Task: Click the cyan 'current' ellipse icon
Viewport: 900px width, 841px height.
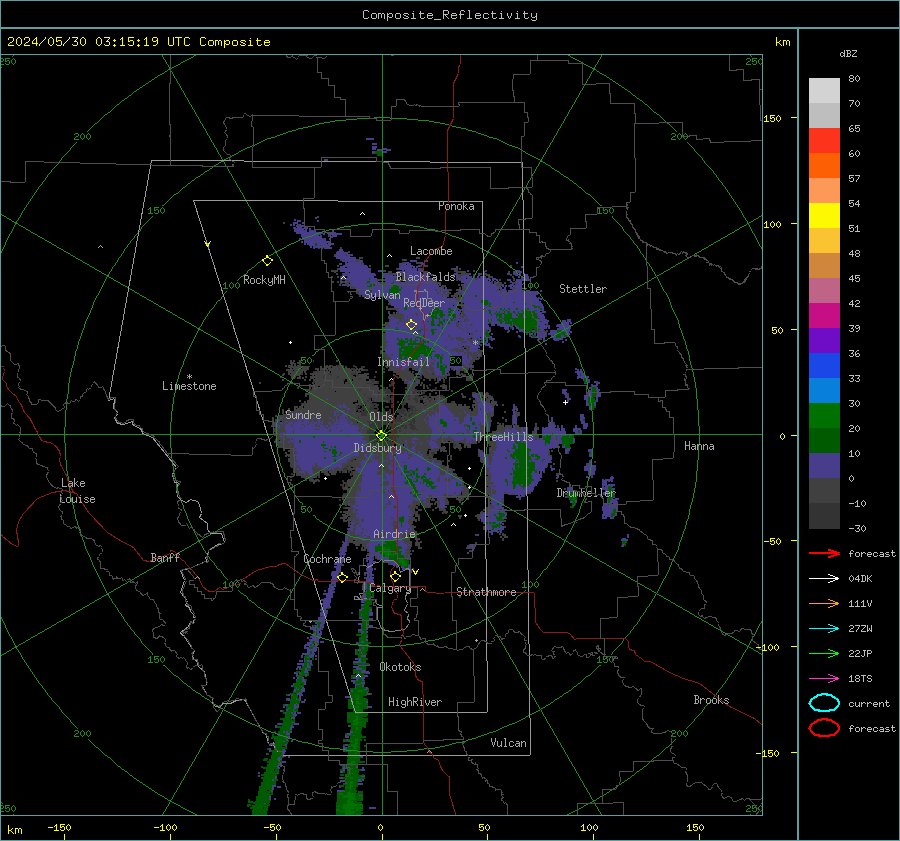Action: pyautogui.click(x=824, y=703)
